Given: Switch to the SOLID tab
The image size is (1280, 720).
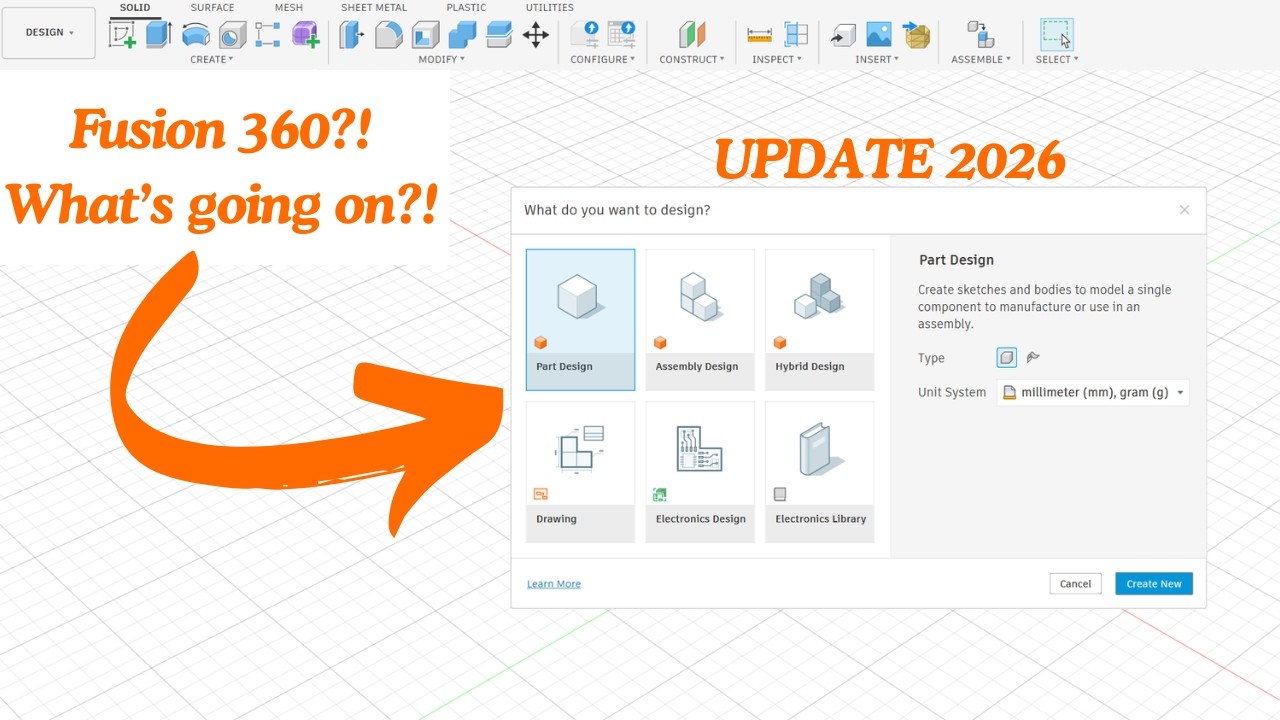Looking at the screenshot, I should click(135, 8).
